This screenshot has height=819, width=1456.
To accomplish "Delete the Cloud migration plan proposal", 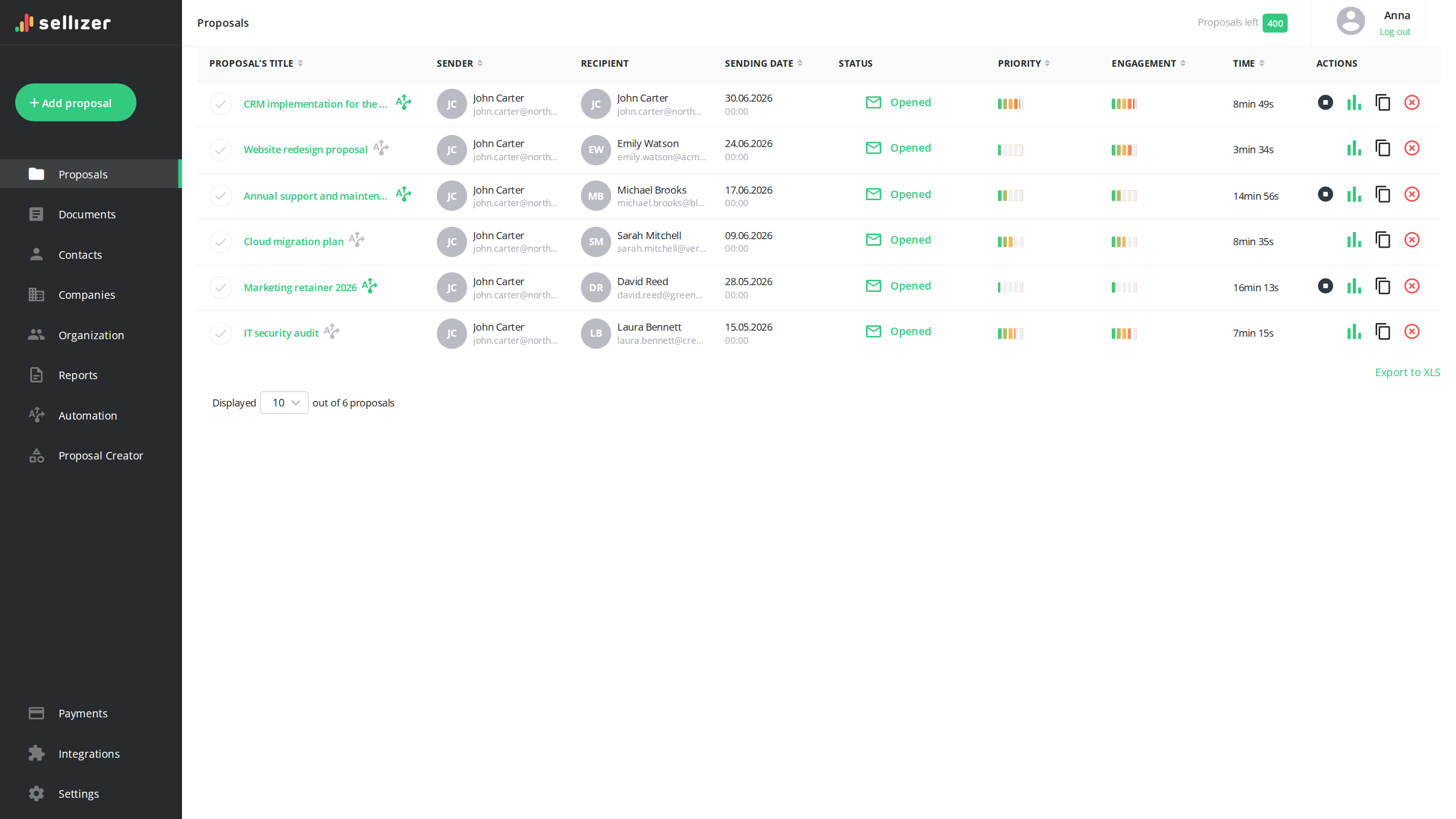I will pos(1412,240).
